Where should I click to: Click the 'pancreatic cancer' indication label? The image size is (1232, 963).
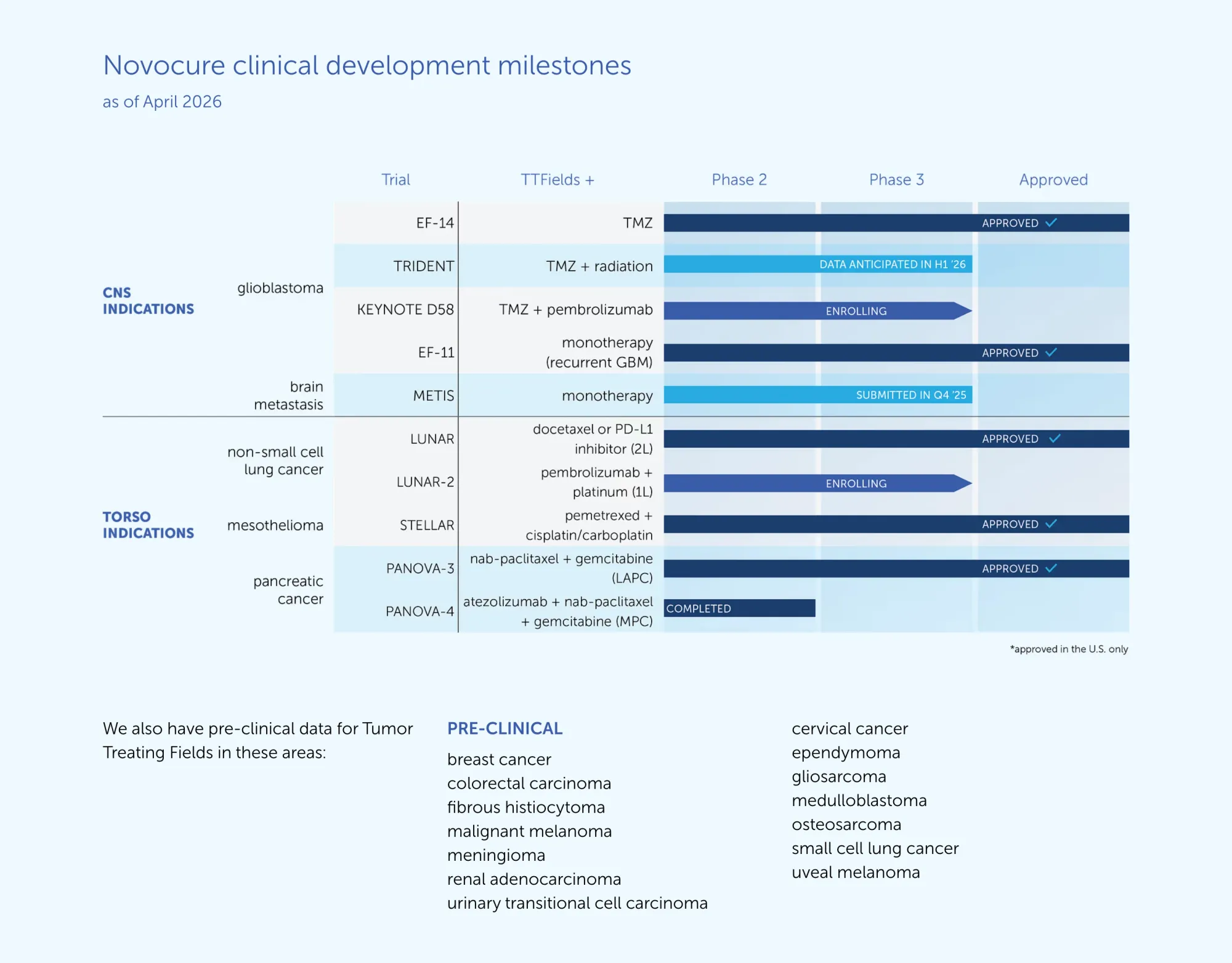click(x=288, y=590)
